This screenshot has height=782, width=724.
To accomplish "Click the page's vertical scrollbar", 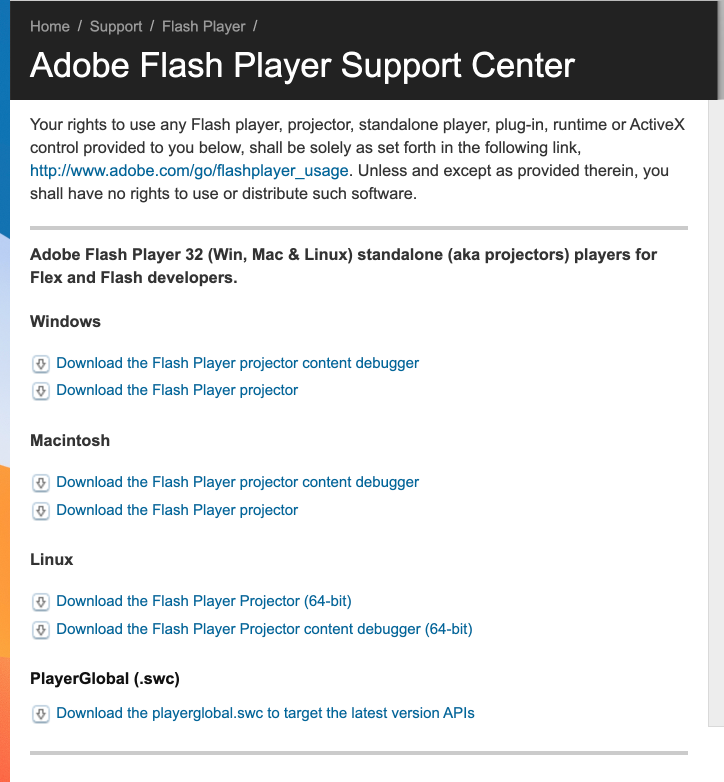I will (x=717, y=400).
